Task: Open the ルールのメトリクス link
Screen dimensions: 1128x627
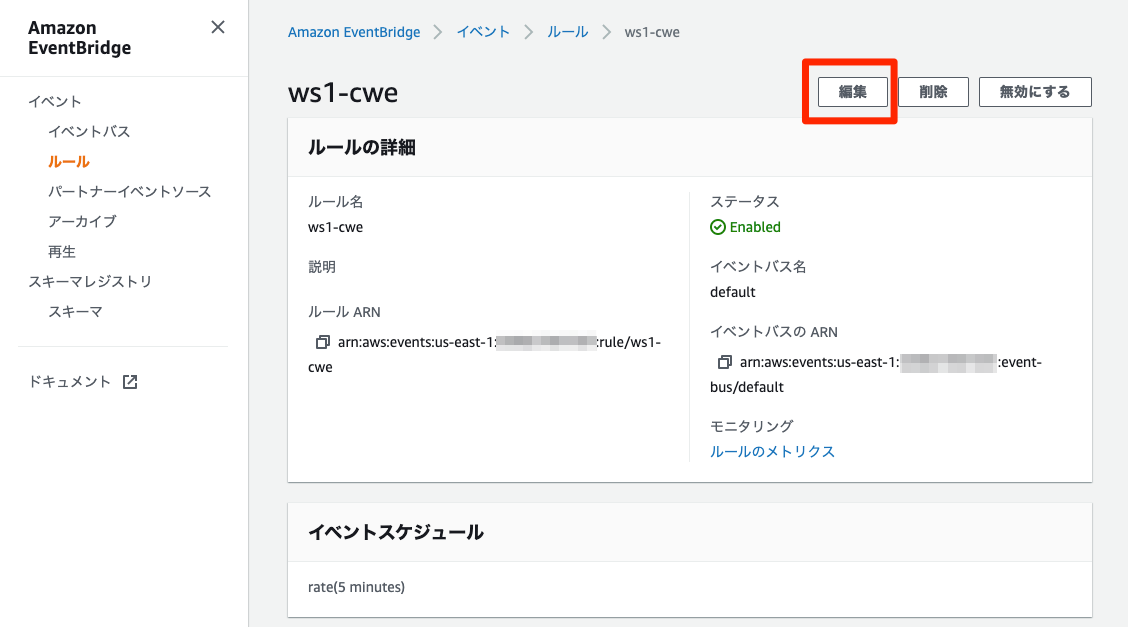Action: tap(772, 452)
